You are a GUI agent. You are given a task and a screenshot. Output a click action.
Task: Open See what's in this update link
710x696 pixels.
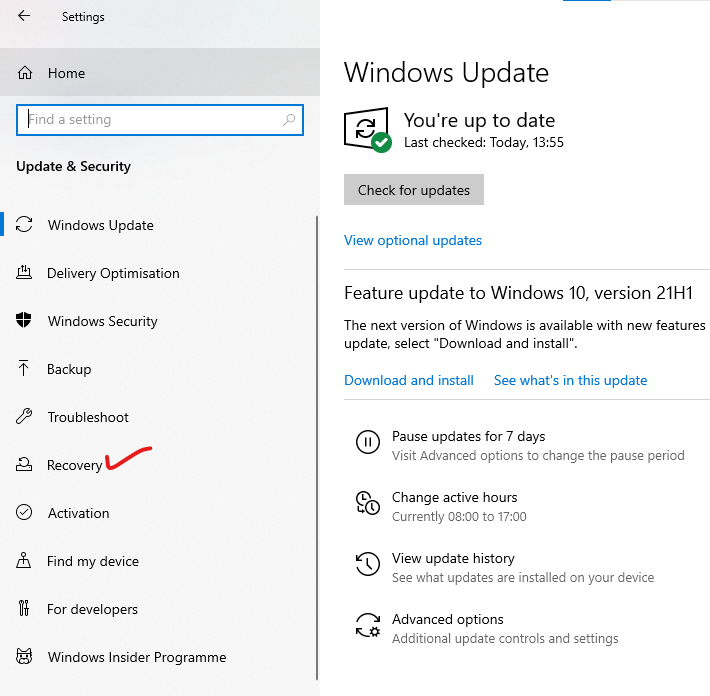[570, 380]
